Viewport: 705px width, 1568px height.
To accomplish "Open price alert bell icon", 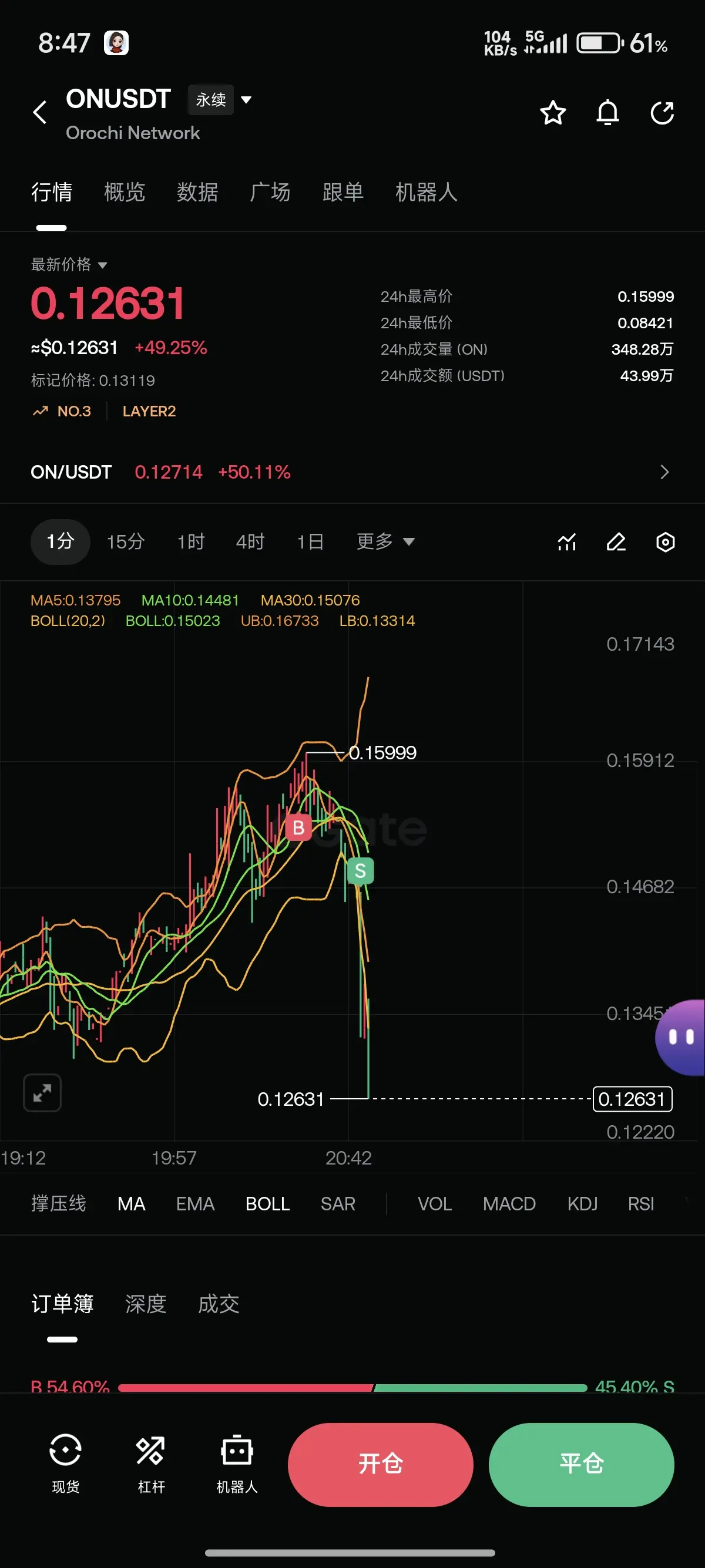I will 607,113.
